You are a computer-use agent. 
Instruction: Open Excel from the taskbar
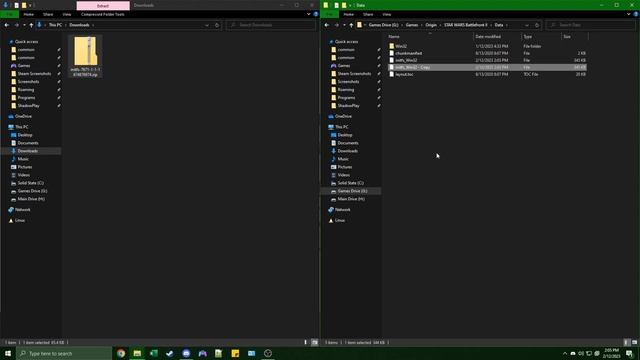point(153,353)
